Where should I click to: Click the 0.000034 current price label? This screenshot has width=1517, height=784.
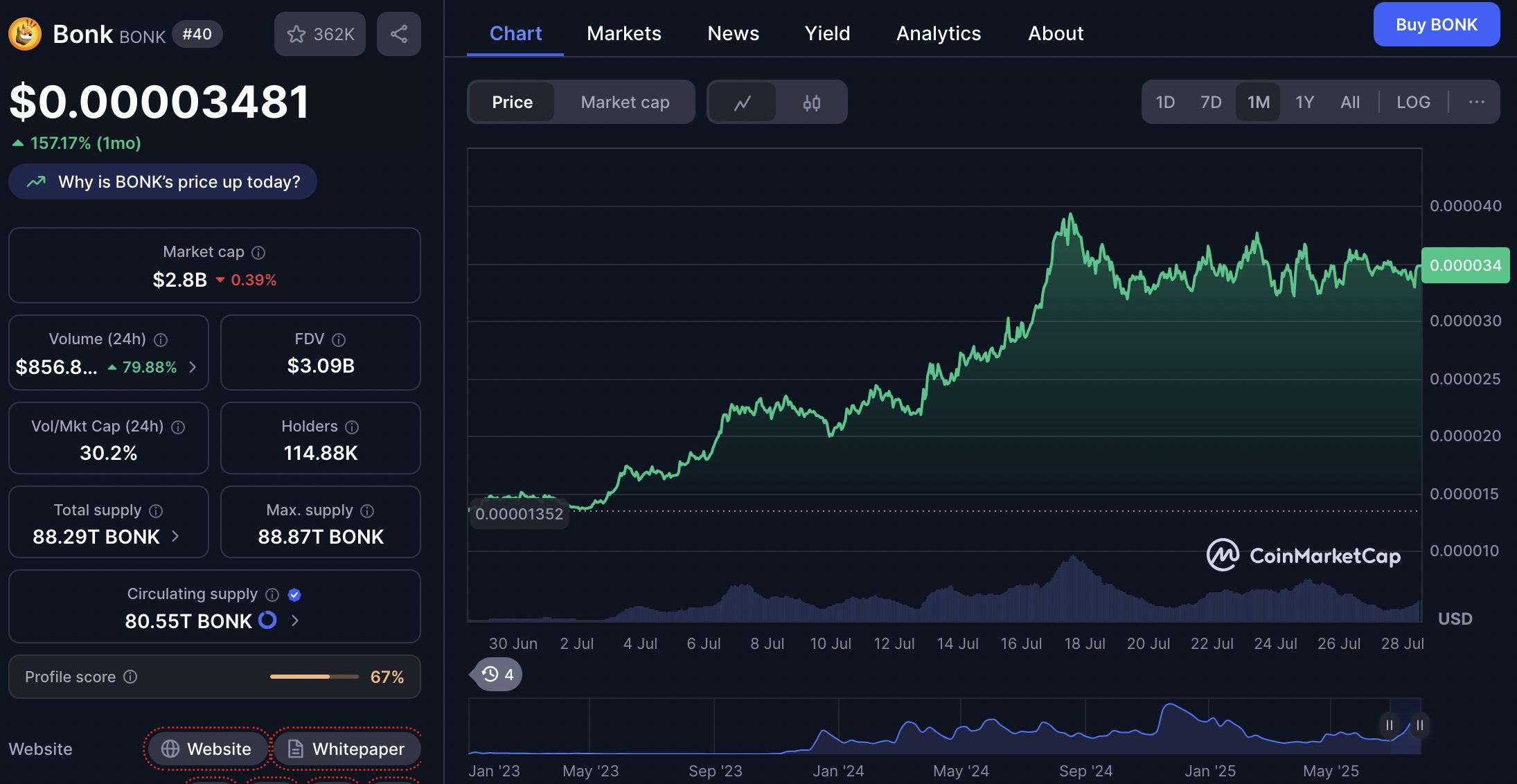pyautogui.click(x=1465, y=265)
